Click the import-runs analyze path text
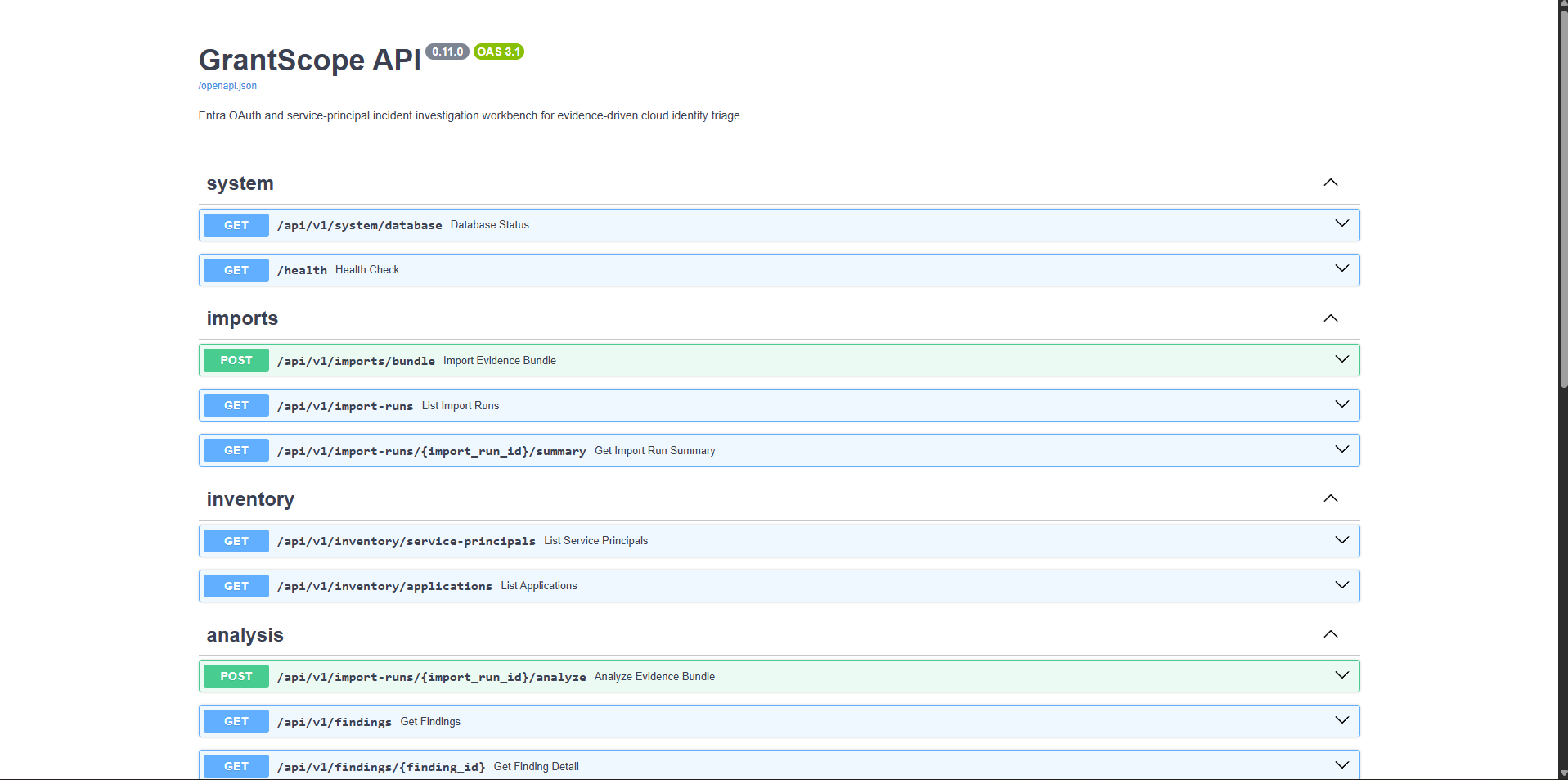This screenshot has height=780, width=1568. coord(431,677)
